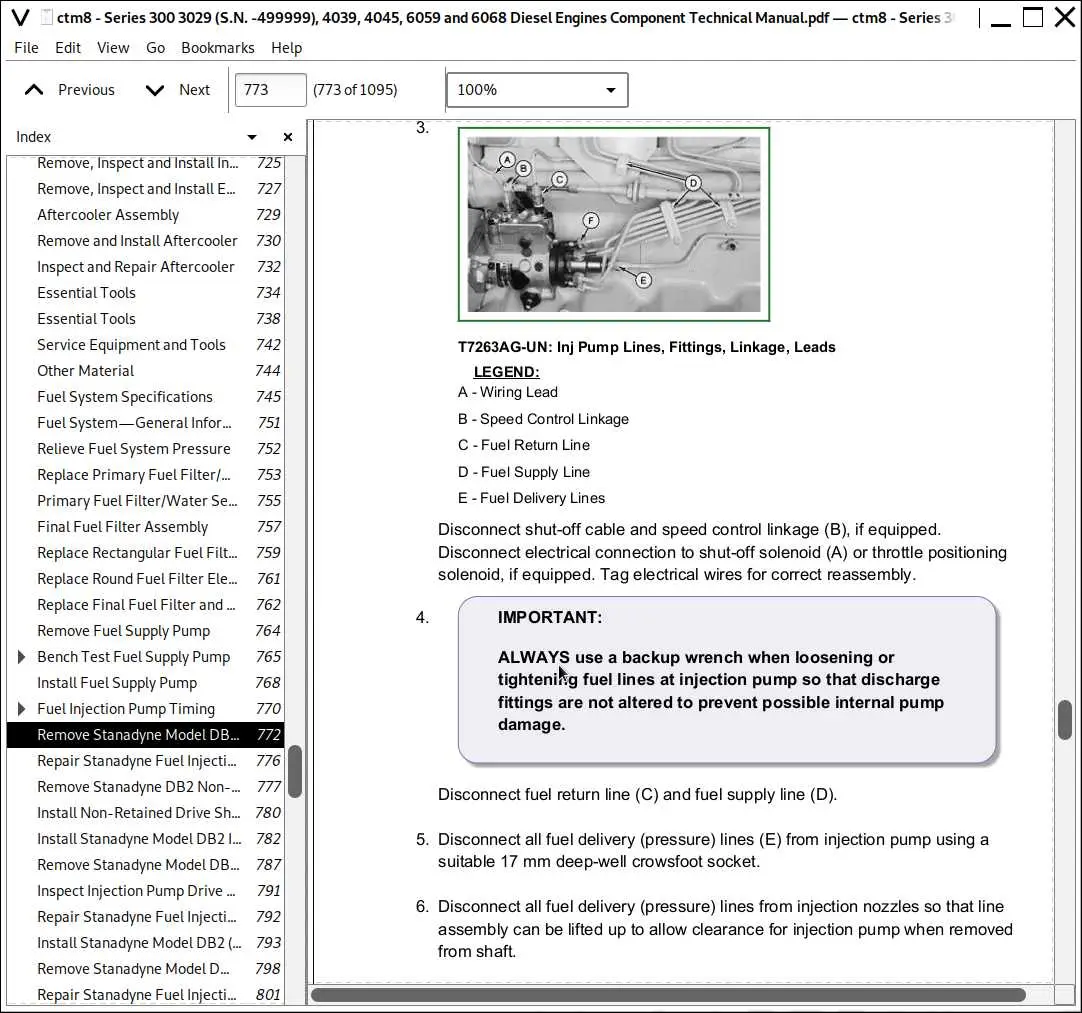Open the Edit menu
This screenshot has height=1013, width=1082.
point(68,48)
